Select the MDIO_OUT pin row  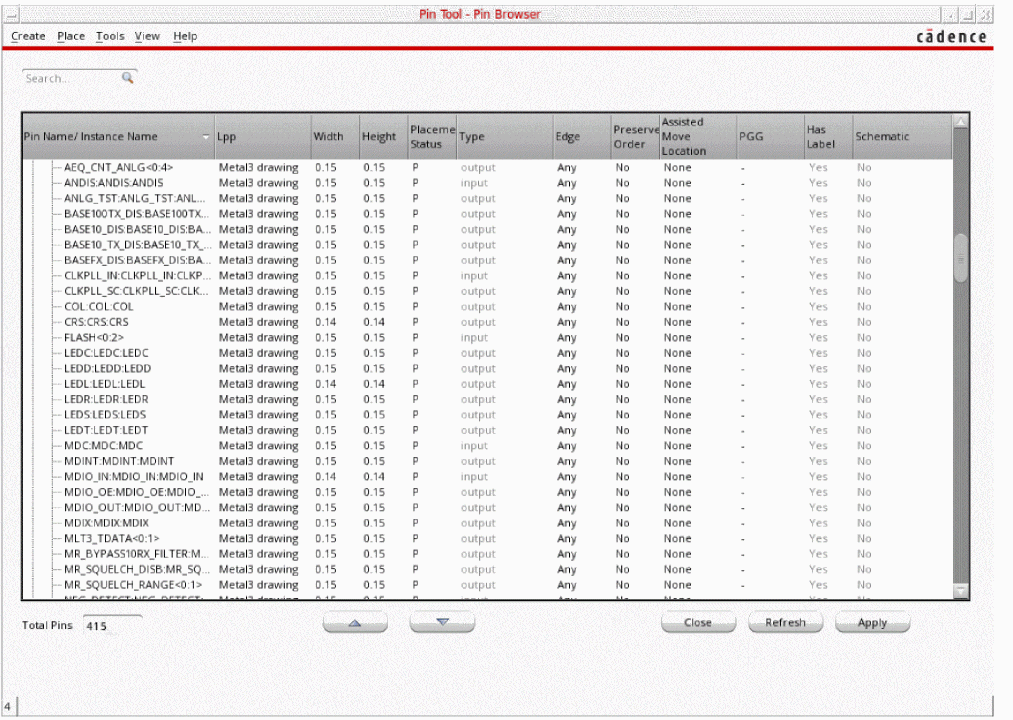487,508
